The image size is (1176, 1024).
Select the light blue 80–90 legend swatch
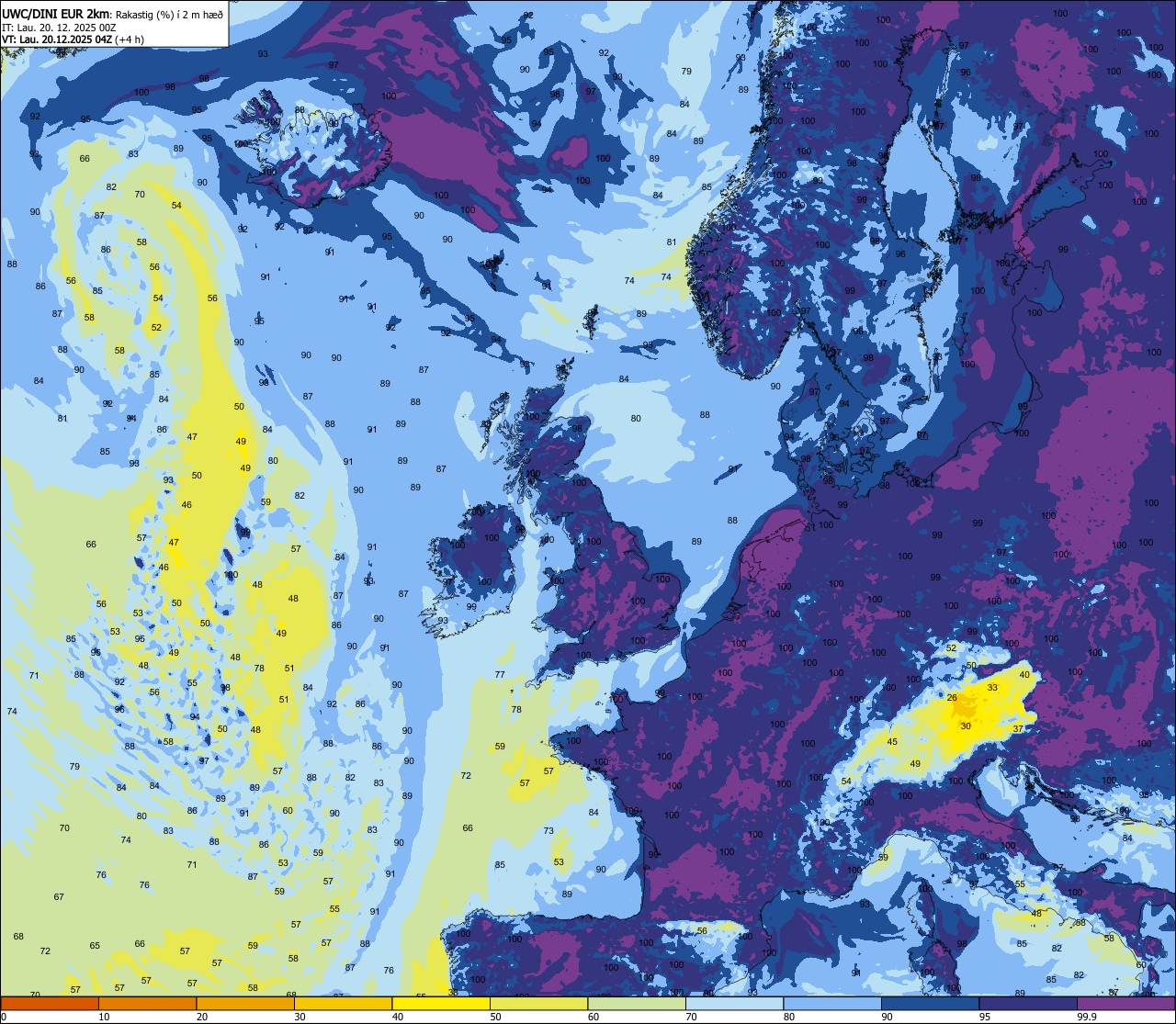tap(832, 1003)
